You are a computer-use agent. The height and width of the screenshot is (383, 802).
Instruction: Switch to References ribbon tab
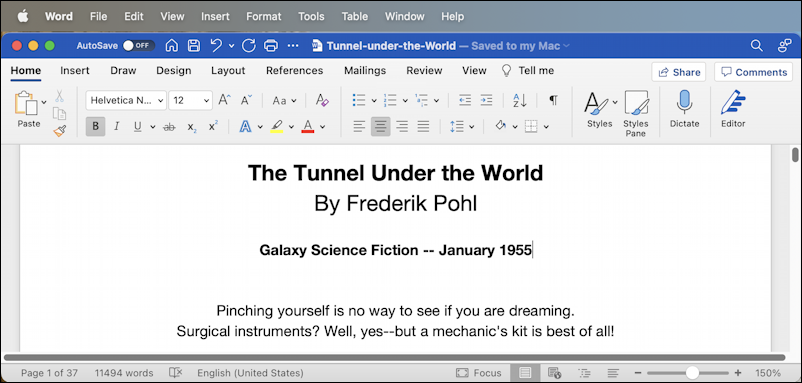tap(295, 71)
